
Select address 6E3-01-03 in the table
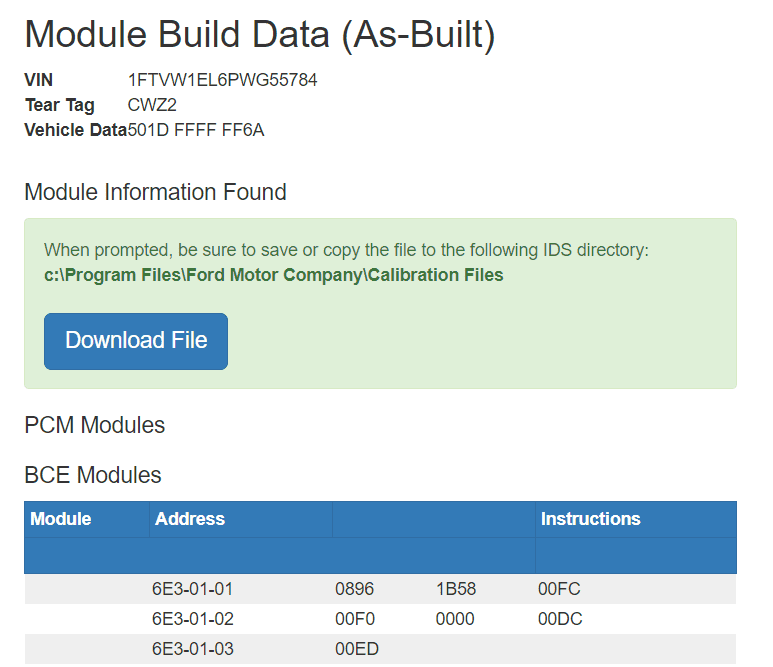[x=193, y=649]
